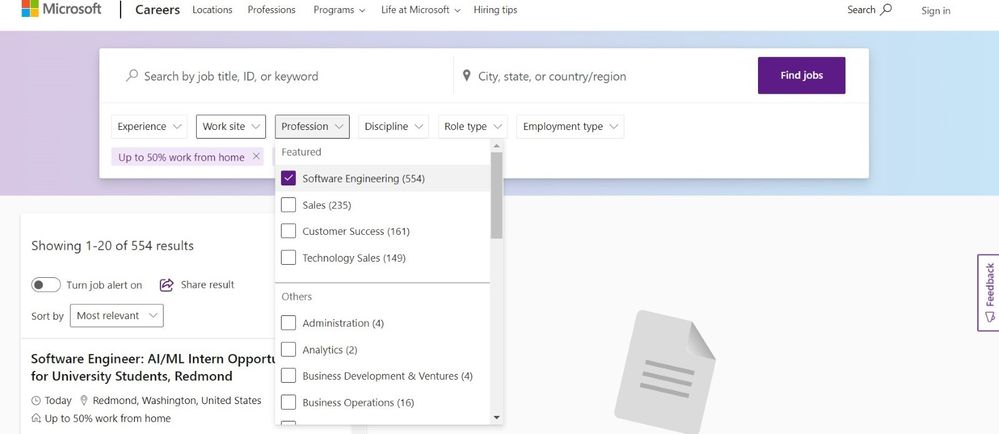Open the Professions nav link
This screenshot has height=434, width=999.
point(271,10)
